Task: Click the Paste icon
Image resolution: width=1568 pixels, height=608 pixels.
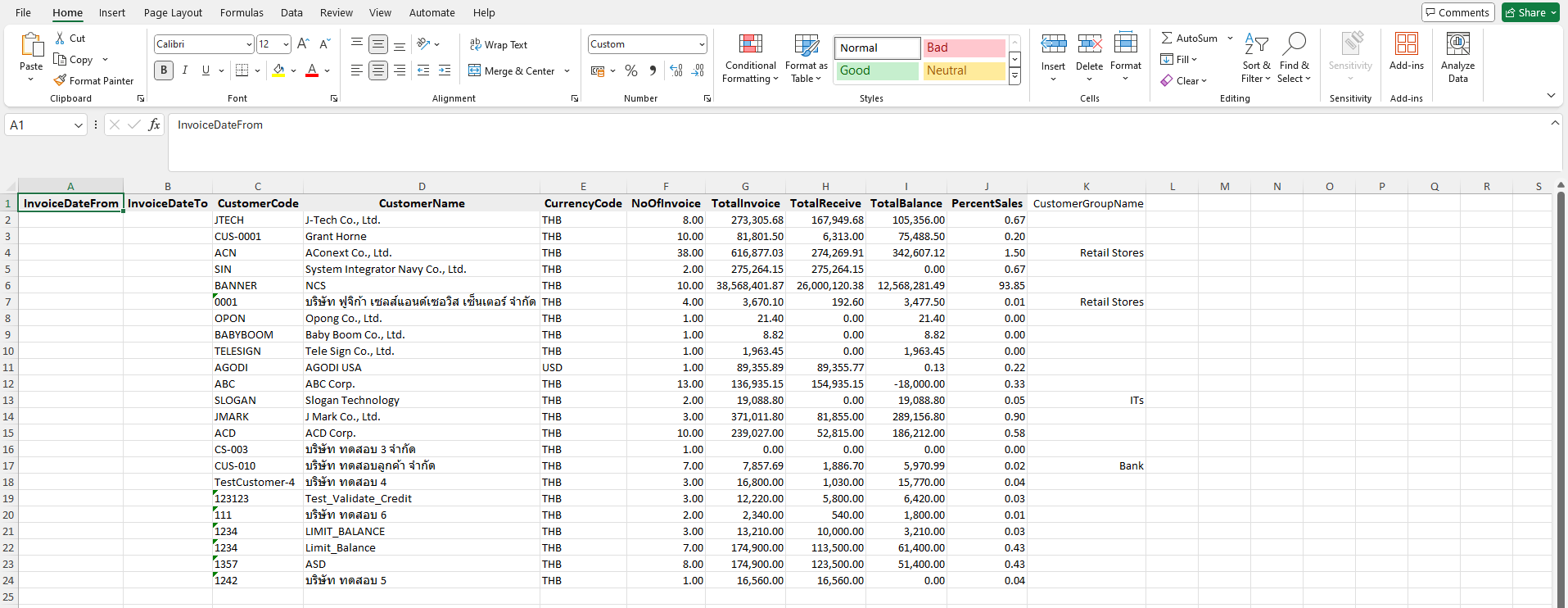Action: [x=31, y=45]
